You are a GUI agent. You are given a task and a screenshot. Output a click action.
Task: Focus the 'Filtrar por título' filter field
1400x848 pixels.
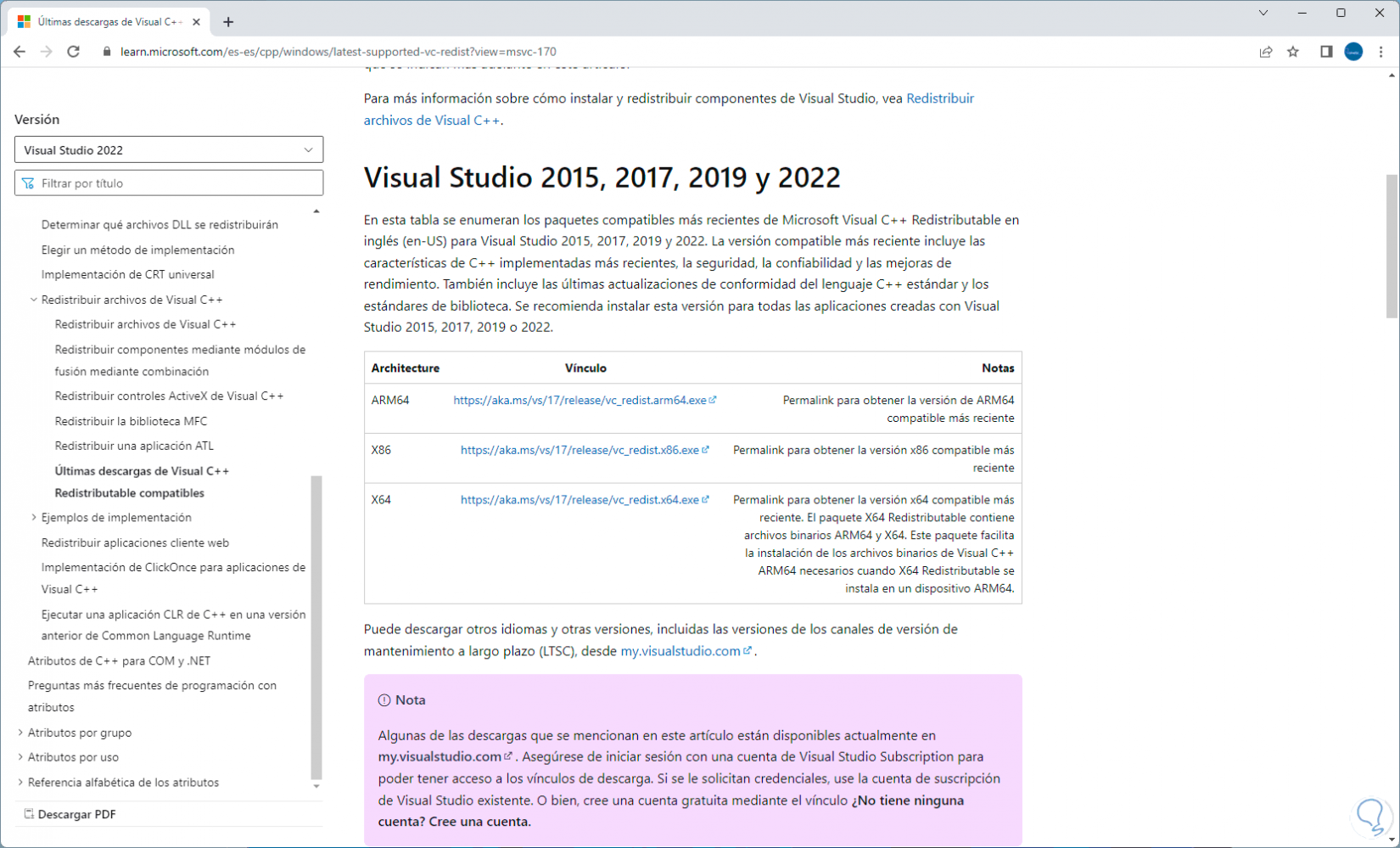coord(169,183)
